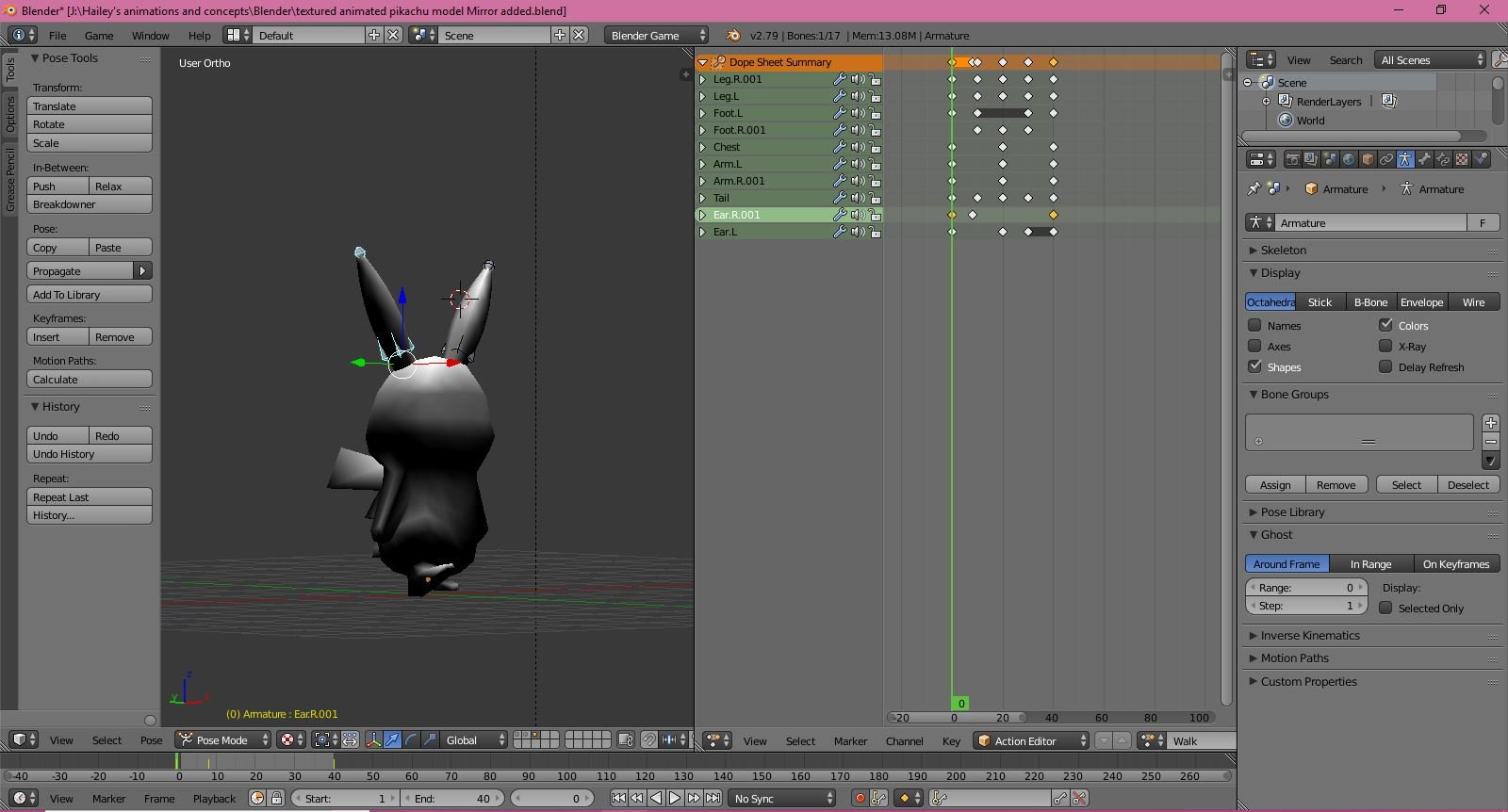The height and width of the screenshot is (812, 1508).
Task: Click the rotate manipulator arc icon
Action: (411, 740)
